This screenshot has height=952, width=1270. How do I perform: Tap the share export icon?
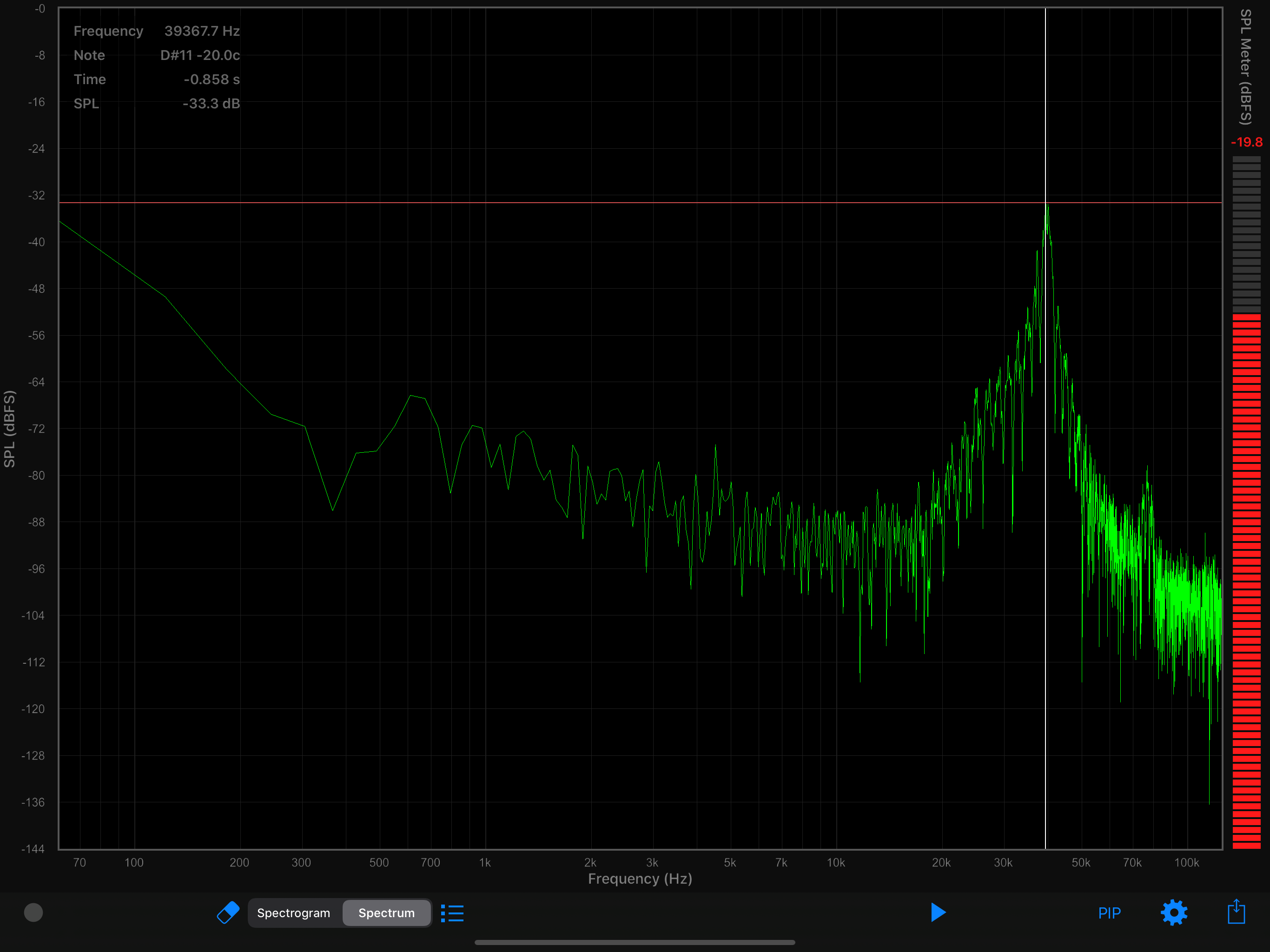(1236, 912)
